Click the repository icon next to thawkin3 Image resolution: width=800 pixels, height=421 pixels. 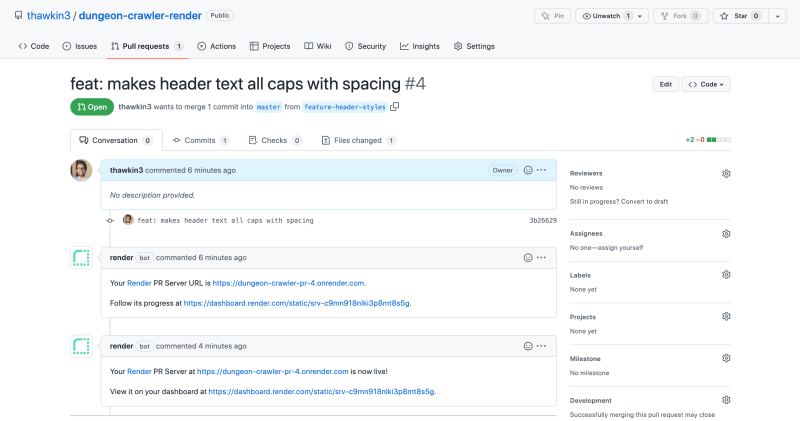pos(18,15)
